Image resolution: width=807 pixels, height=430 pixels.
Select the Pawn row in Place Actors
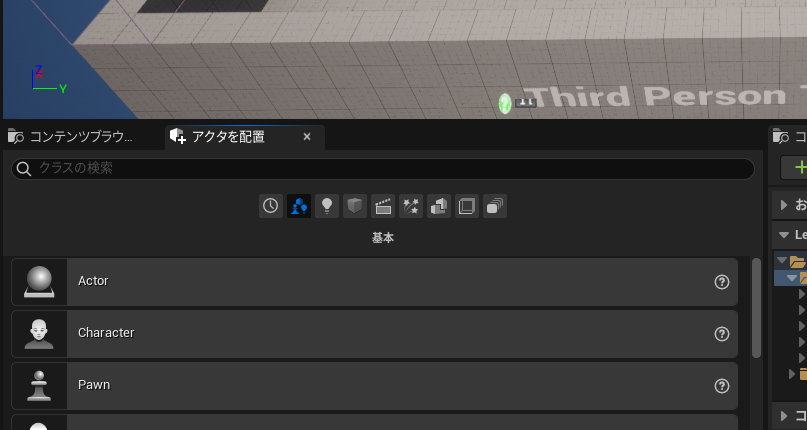click(x=375, y=386)
